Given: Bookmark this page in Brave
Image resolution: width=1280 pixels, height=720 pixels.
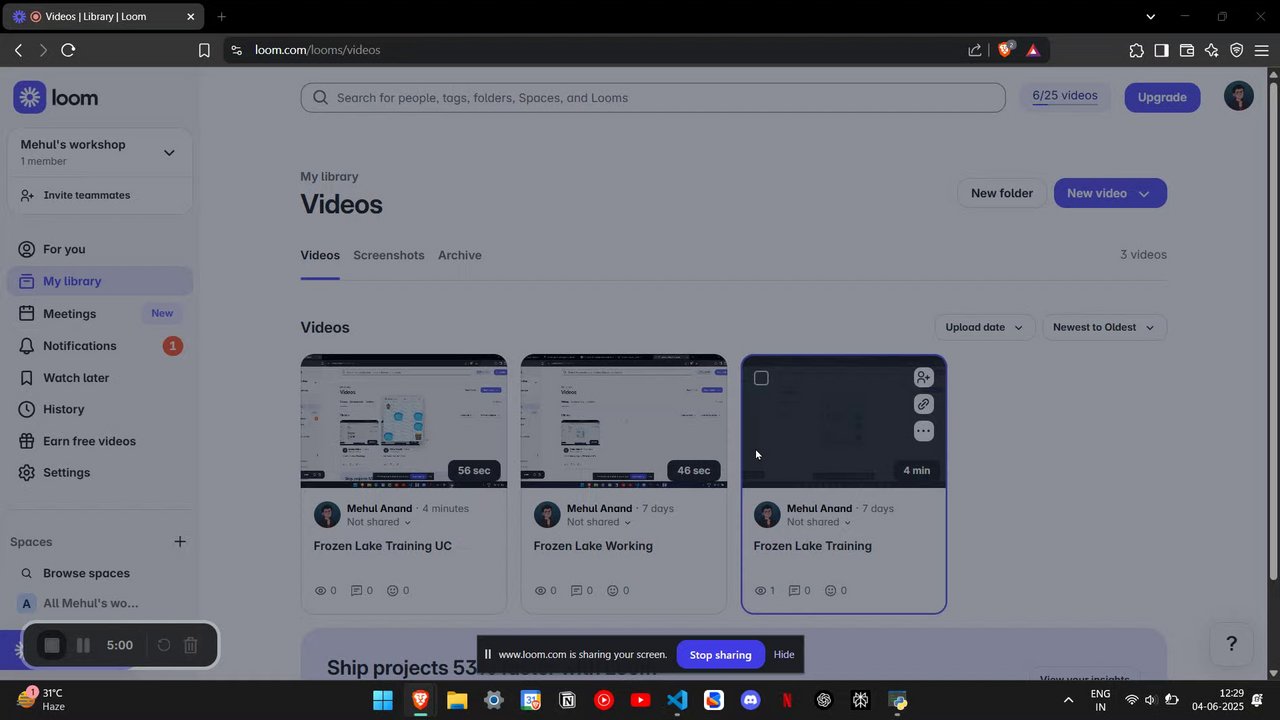Looking at the screenshot, I should 204,50.
